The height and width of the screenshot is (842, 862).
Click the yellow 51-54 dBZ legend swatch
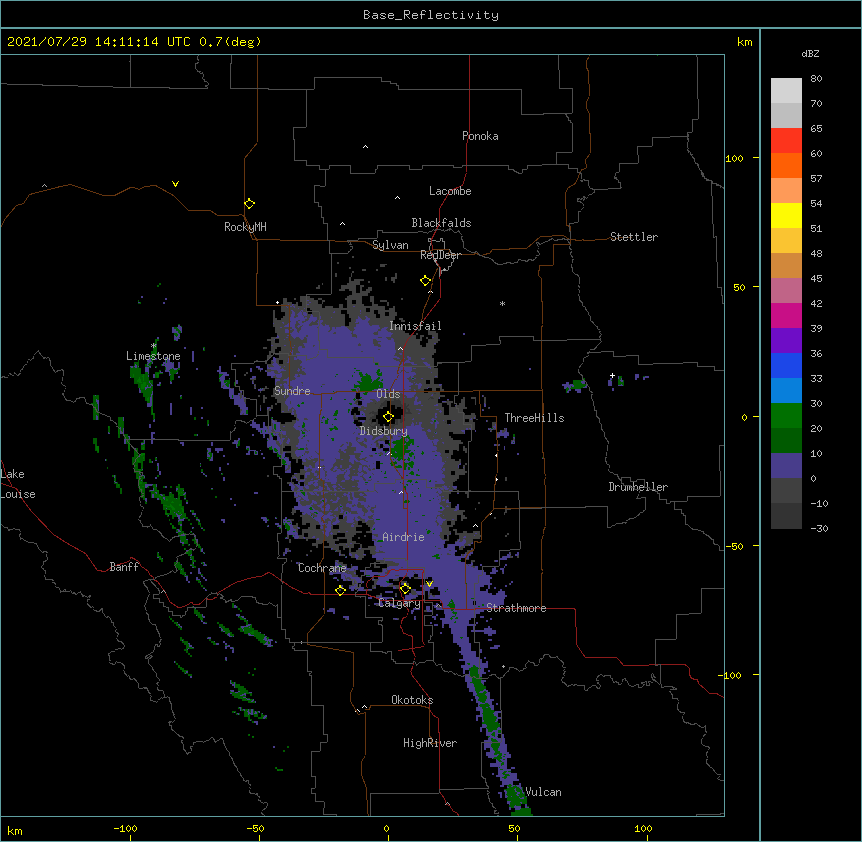(x=786, y=215)
